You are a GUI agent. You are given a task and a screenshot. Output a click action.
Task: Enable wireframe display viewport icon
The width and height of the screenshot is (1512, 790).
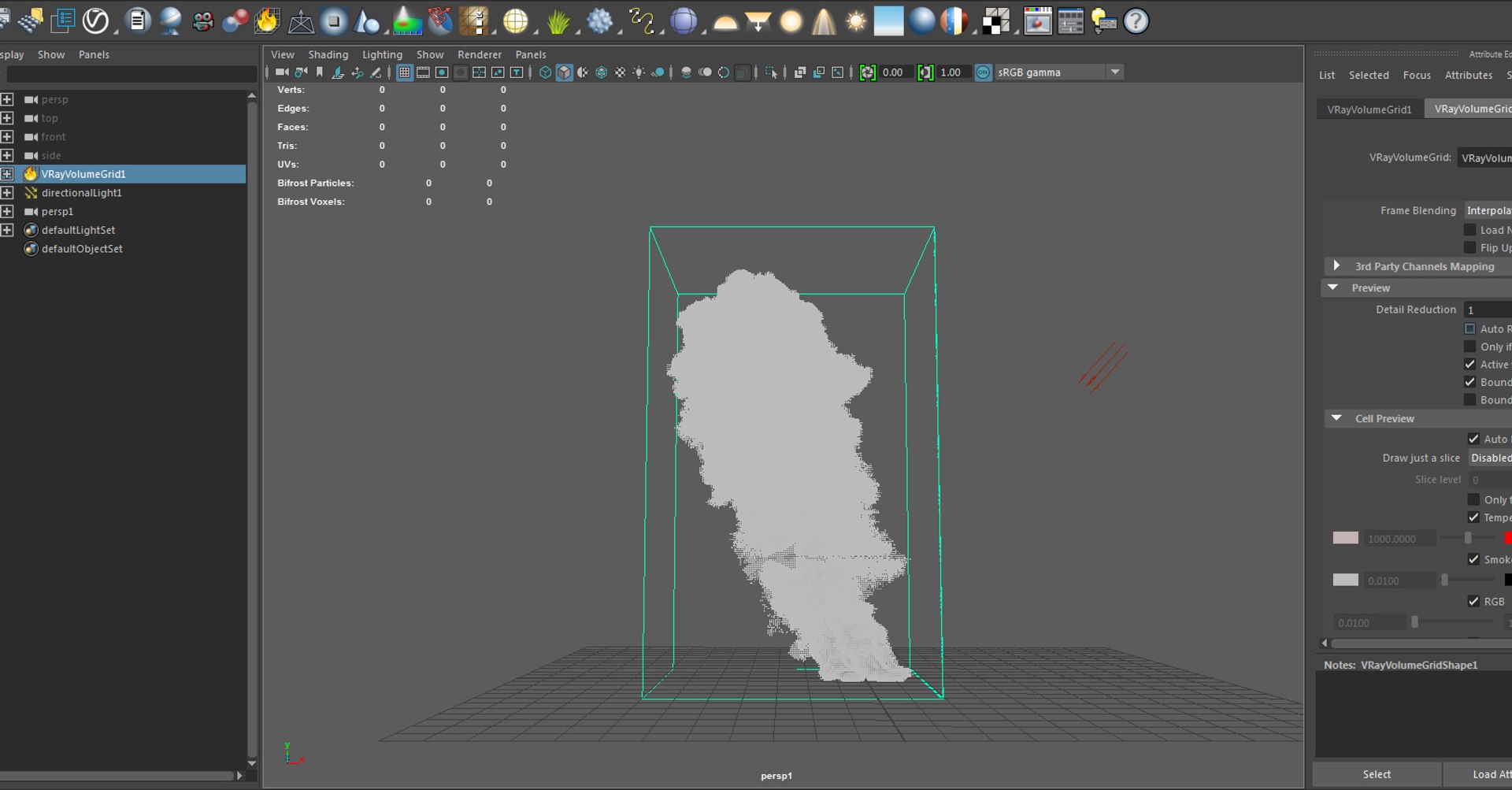(x=545, y=72)
